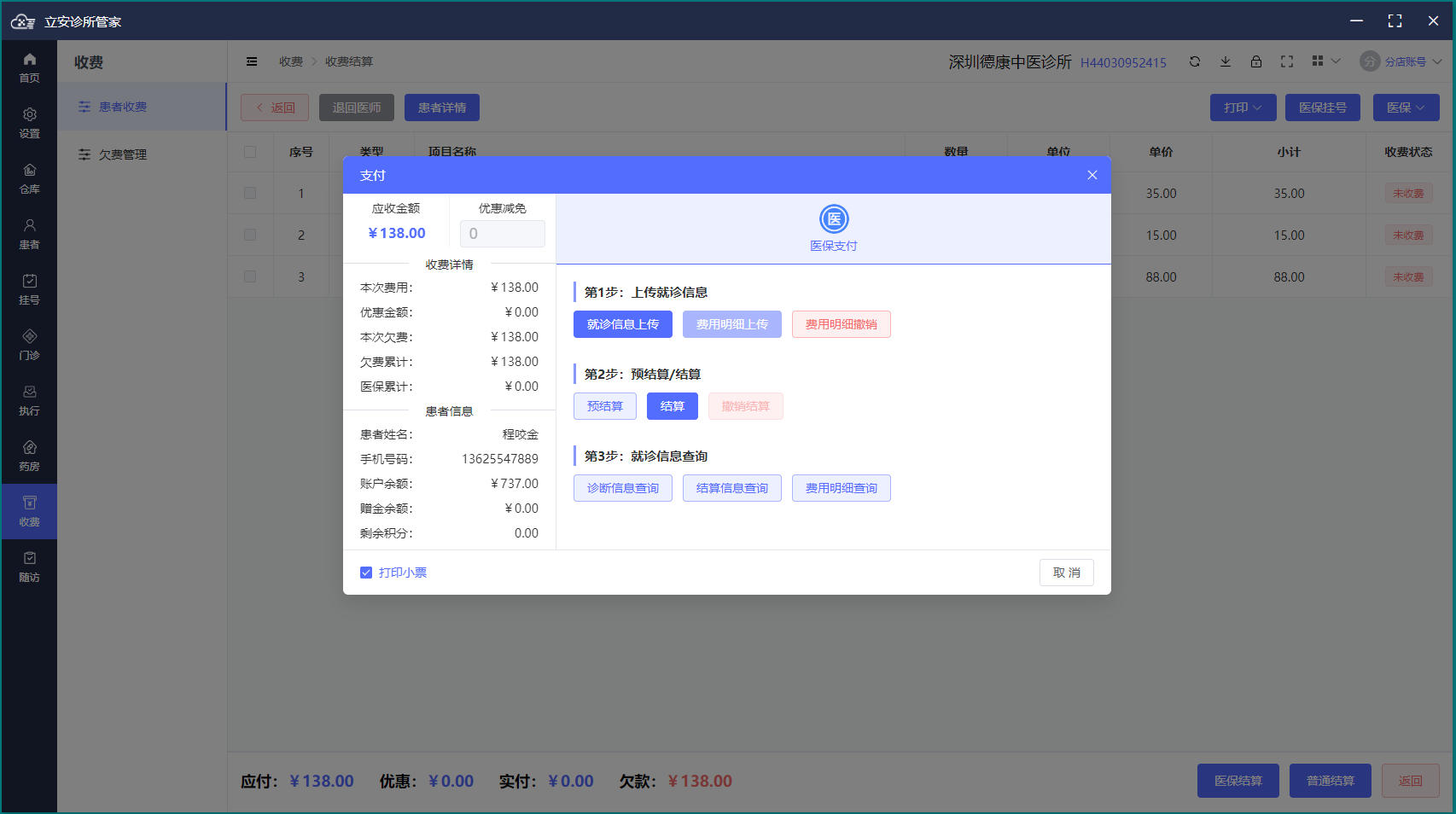
Task: Click the 88.00 subtotal cell
Action: pyautogui.click(x=1289, y=277)
